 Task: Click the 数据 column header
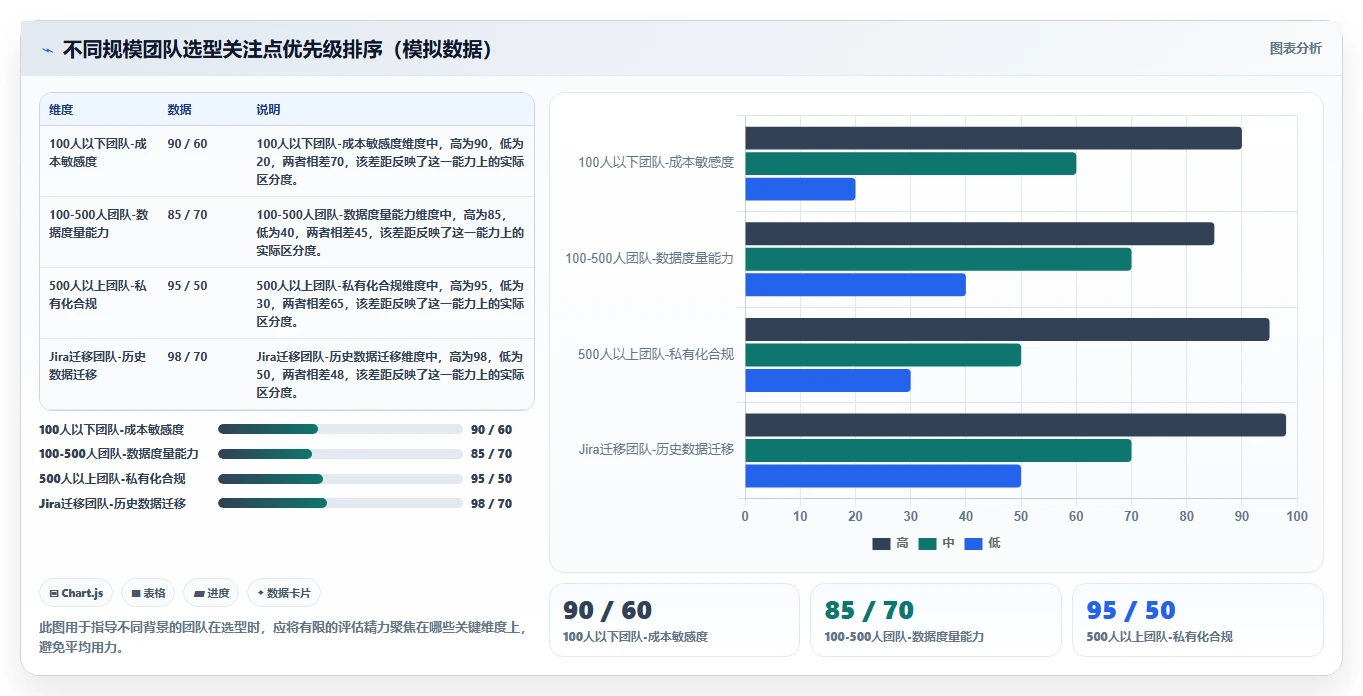(180, 110)
